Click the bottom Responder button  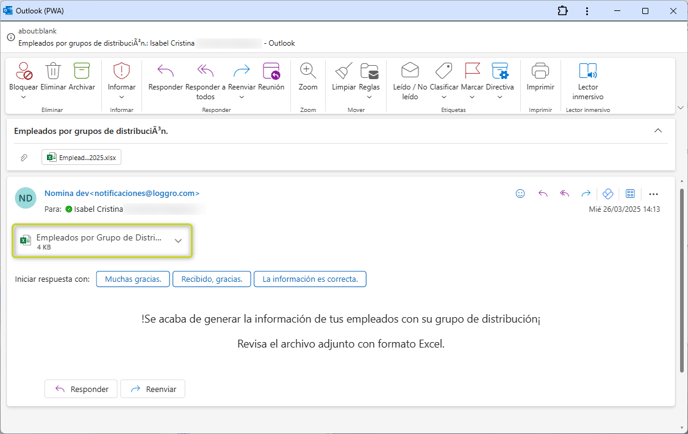tap(81, 389)
